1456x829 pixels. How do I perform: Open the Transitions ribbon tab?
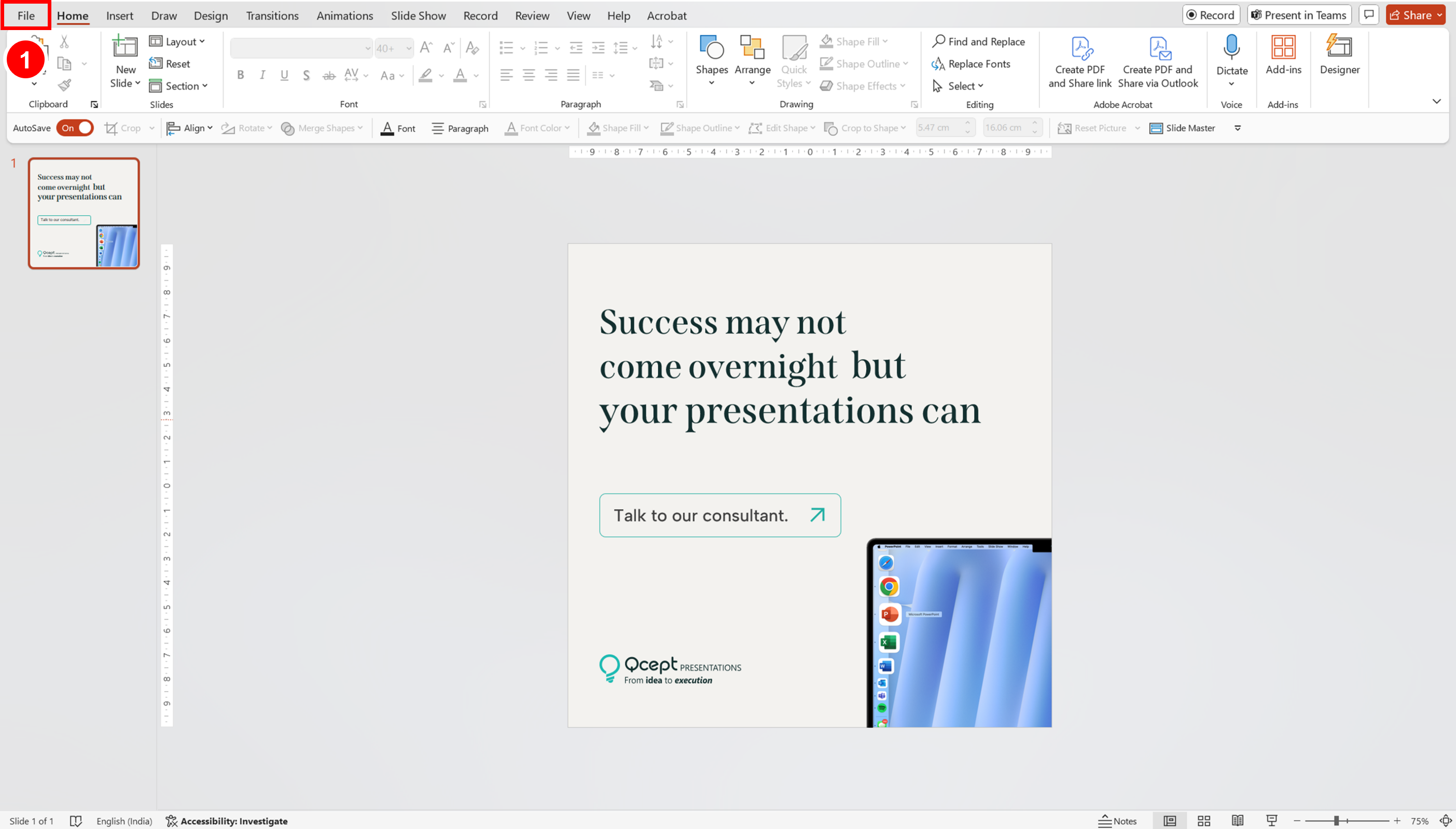point(272,16)
